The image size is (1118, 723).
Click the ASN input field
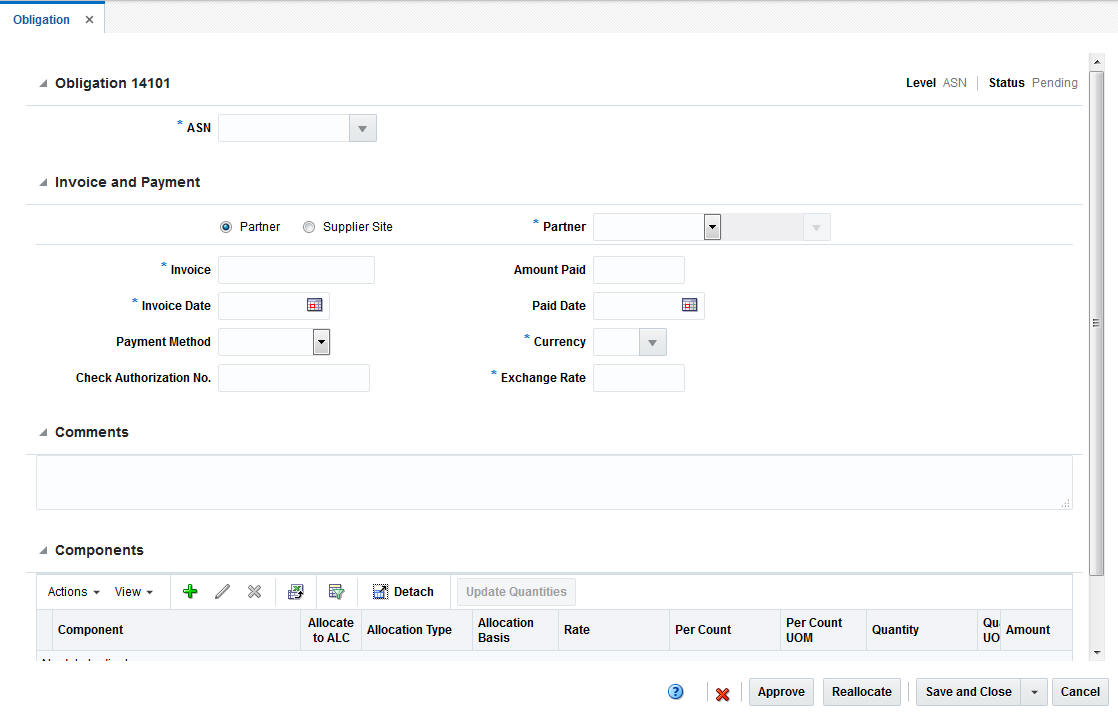pyautogui.click(x=284, y=128)
